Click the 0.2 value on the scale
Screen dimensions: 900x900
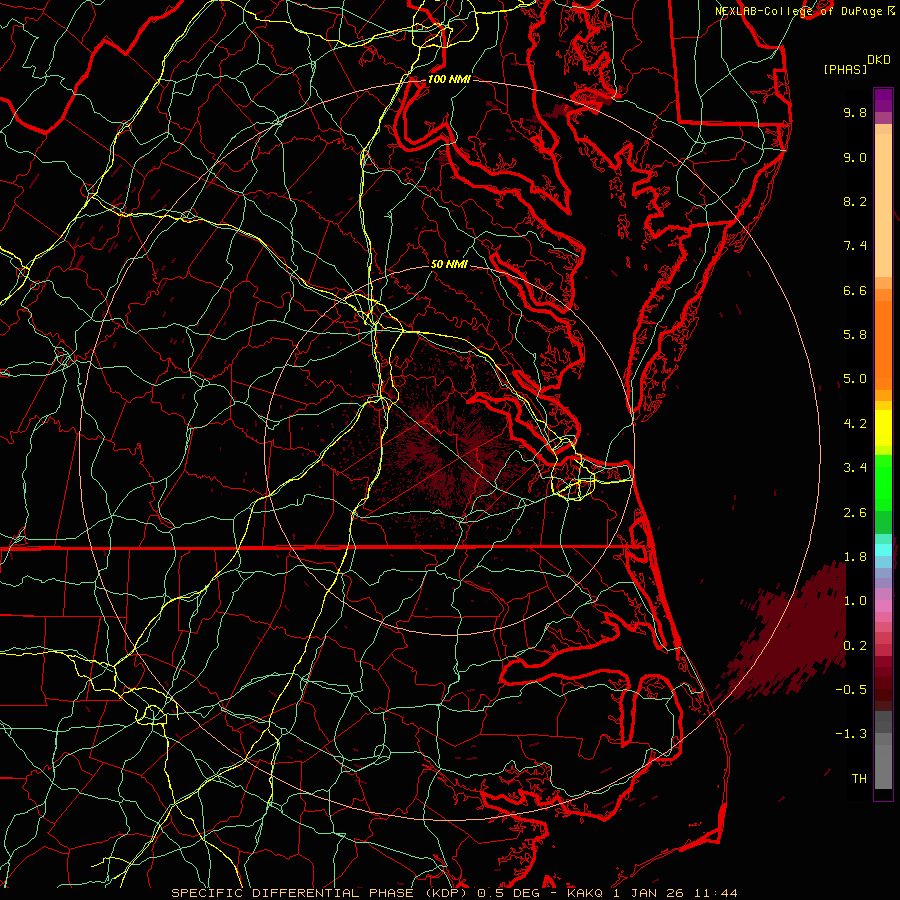click(x=855, y=646)
